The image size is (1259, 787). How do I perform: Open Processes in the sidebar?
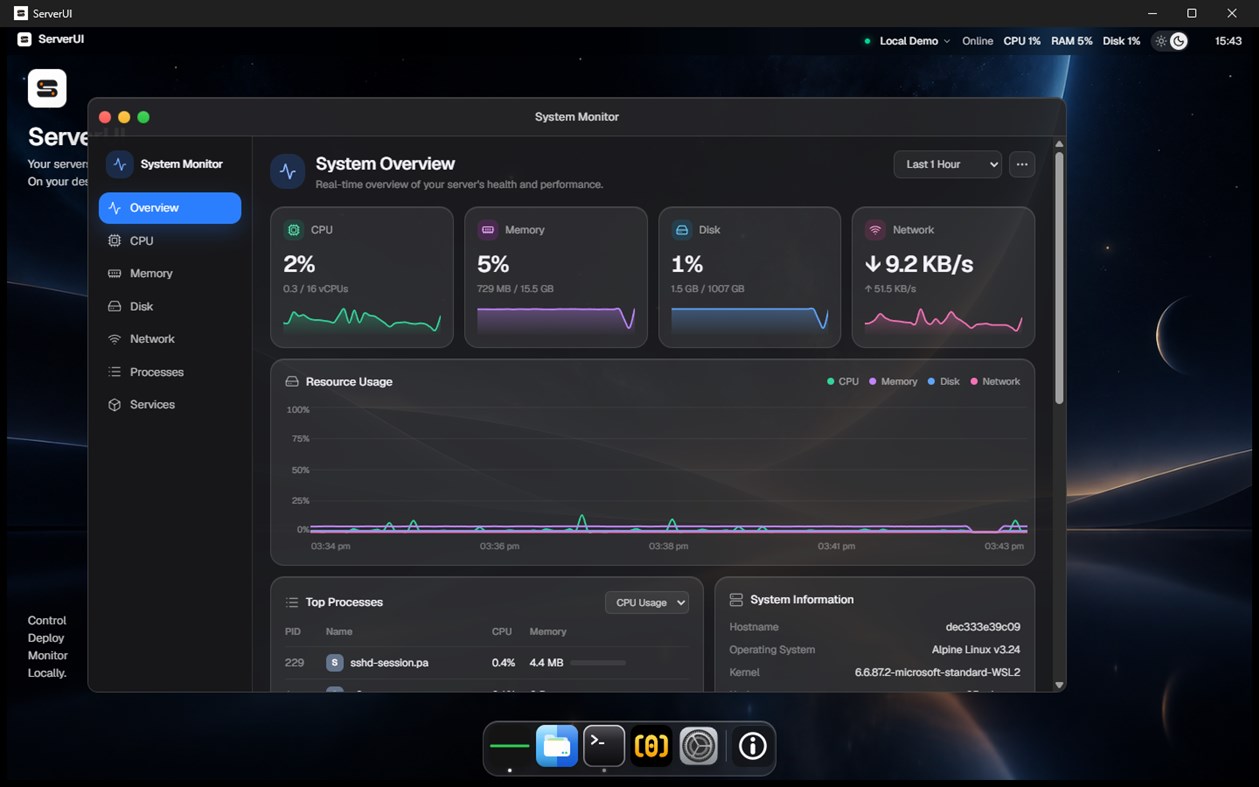[x=170, y=372]
